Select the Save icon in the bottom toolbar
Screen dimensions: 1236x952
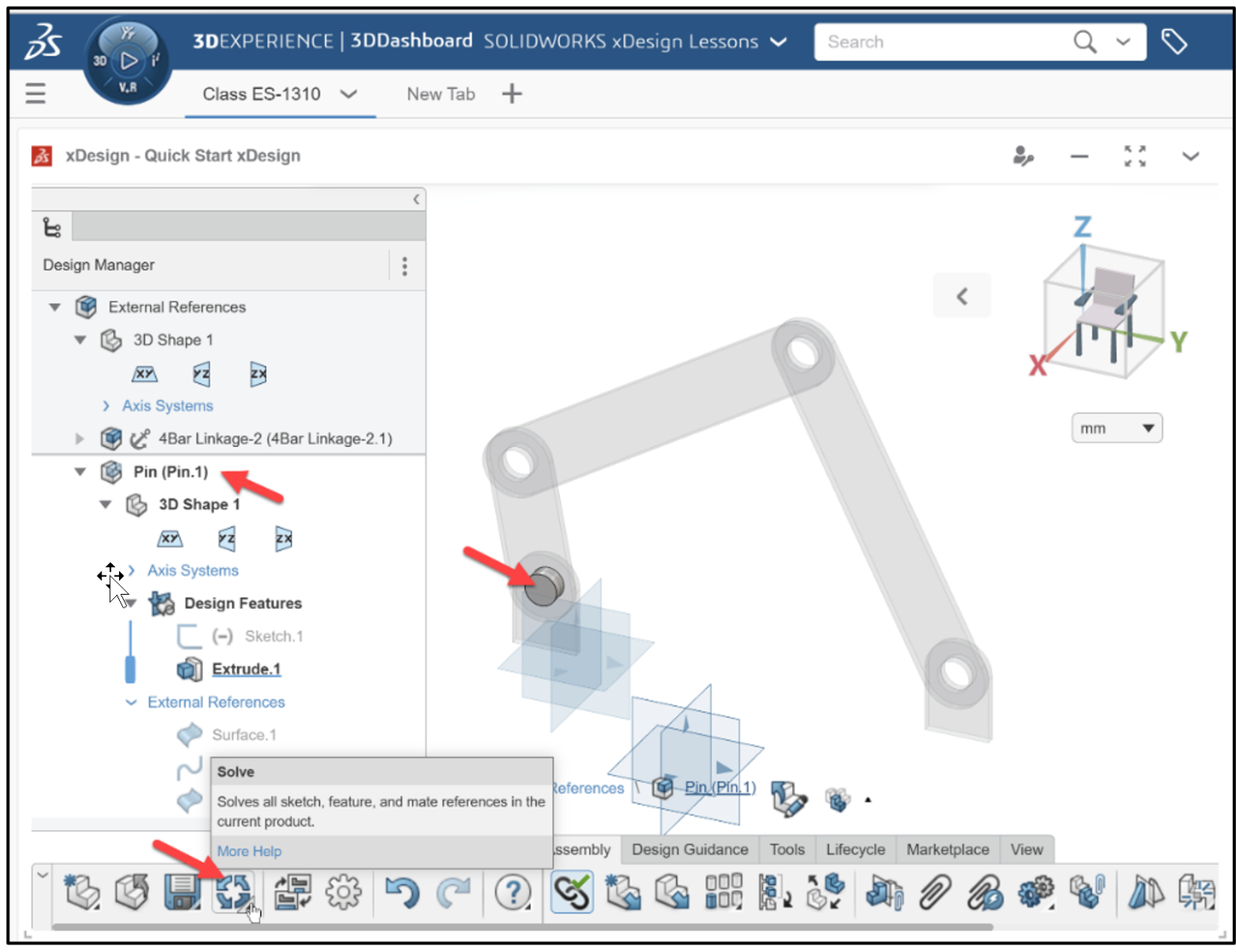(x=181, y=892)
